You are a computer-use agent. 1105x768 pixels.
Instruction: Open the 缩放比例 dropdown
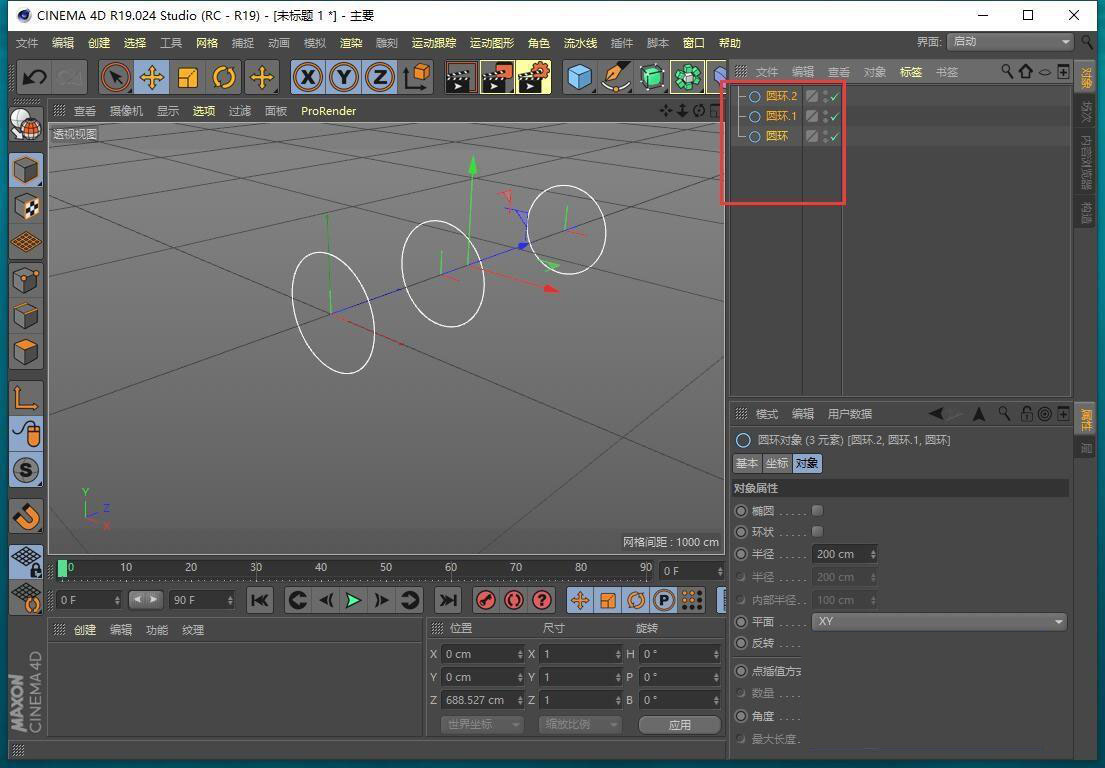pos(580,724)
